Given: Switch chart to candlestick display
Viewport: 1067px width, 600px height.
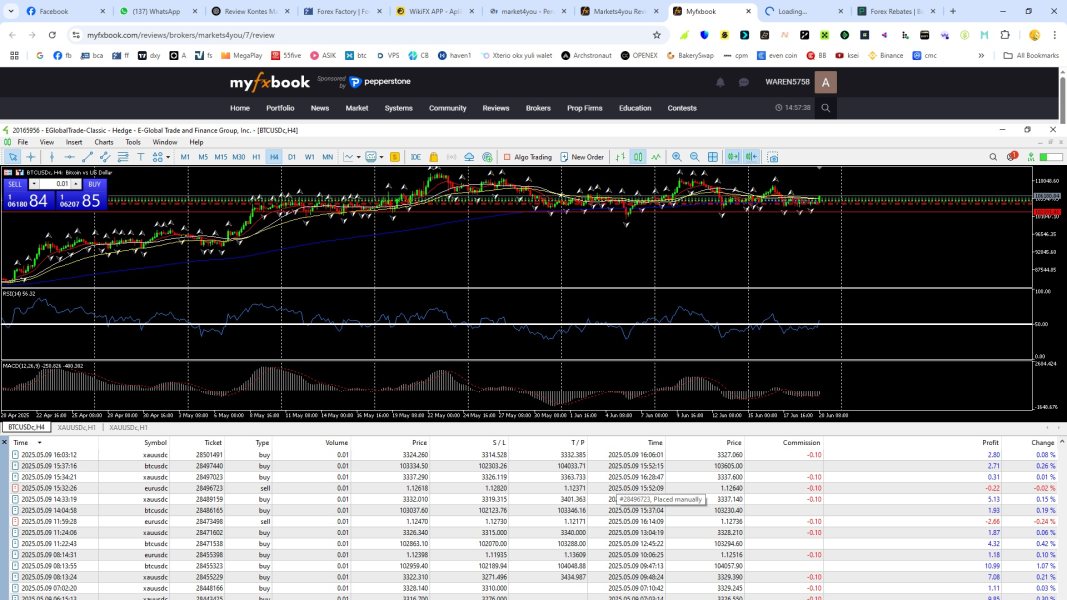Looking at the screenshot, I should [637, 157].
